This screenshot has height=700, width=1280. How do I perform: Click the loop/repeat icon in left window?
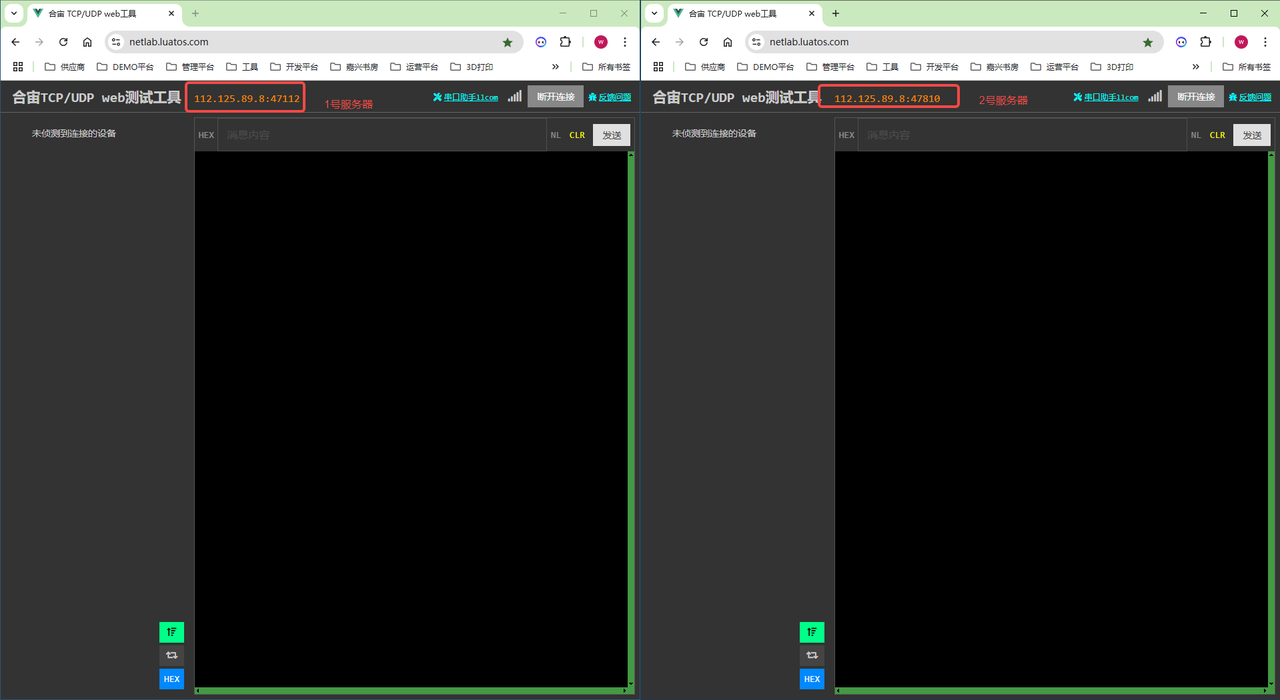click(171, 655)
